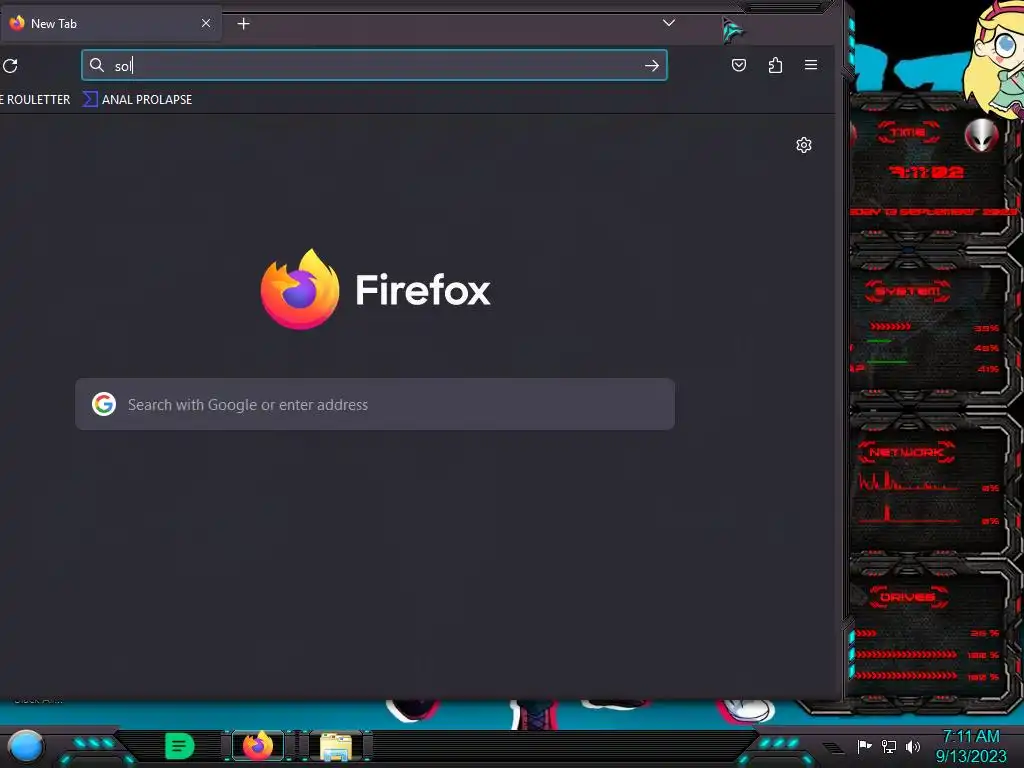Click the taskbar clock showing 7:11 AM
1024x768 pixels.
tap(971, 746)
